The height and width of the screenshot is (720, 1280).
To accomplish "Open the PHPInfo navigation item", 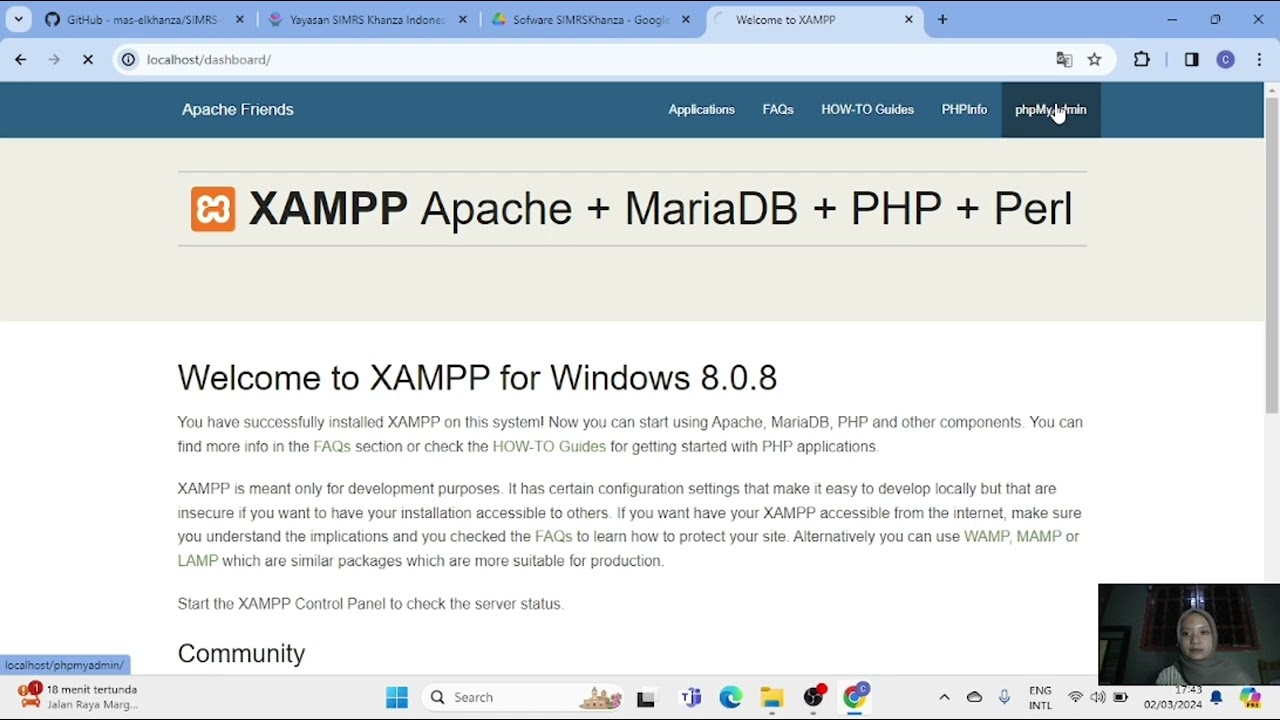I will (964, 110).
